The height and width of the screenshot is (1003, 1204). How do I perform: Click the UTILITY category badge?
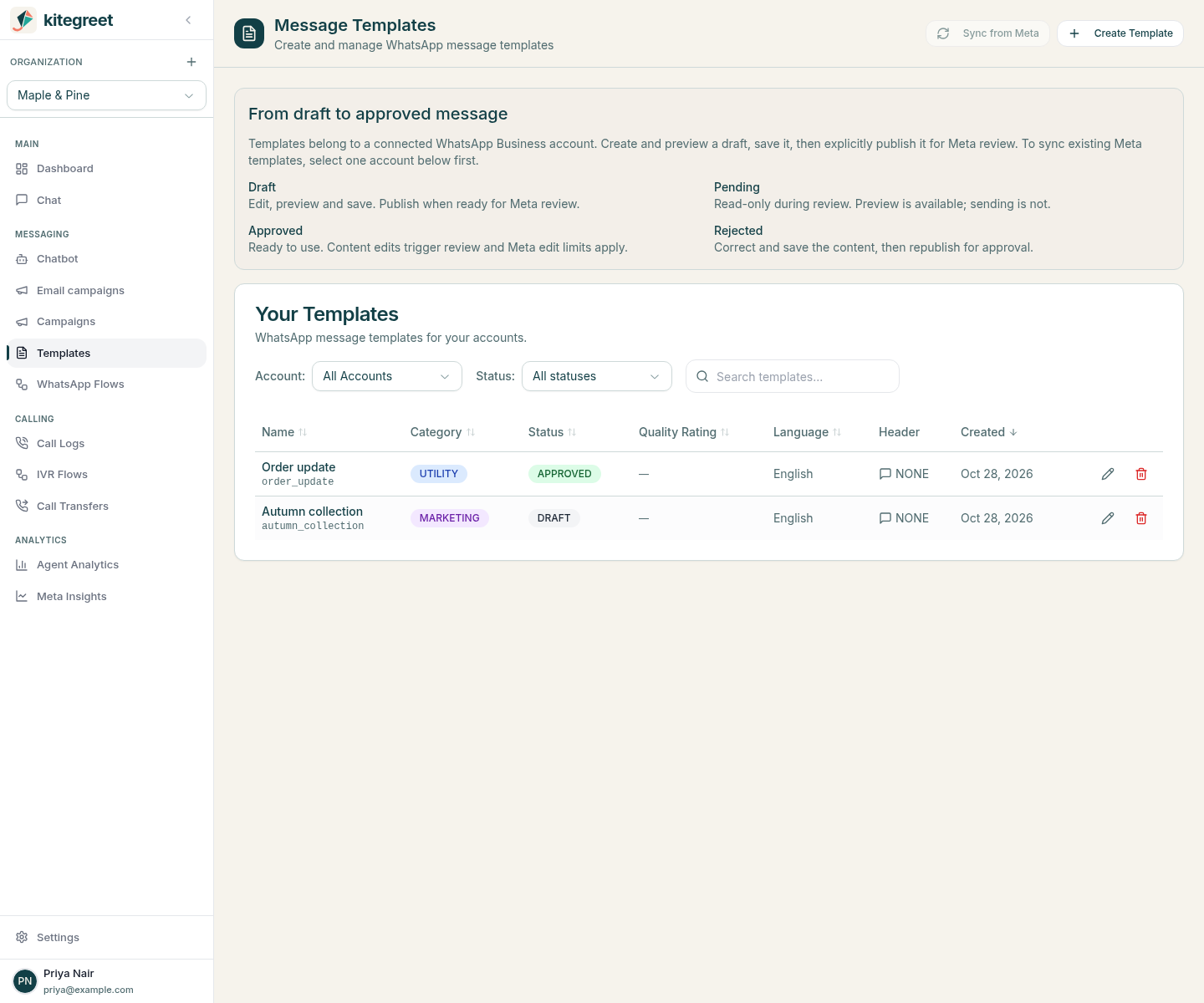coord(439,474)
